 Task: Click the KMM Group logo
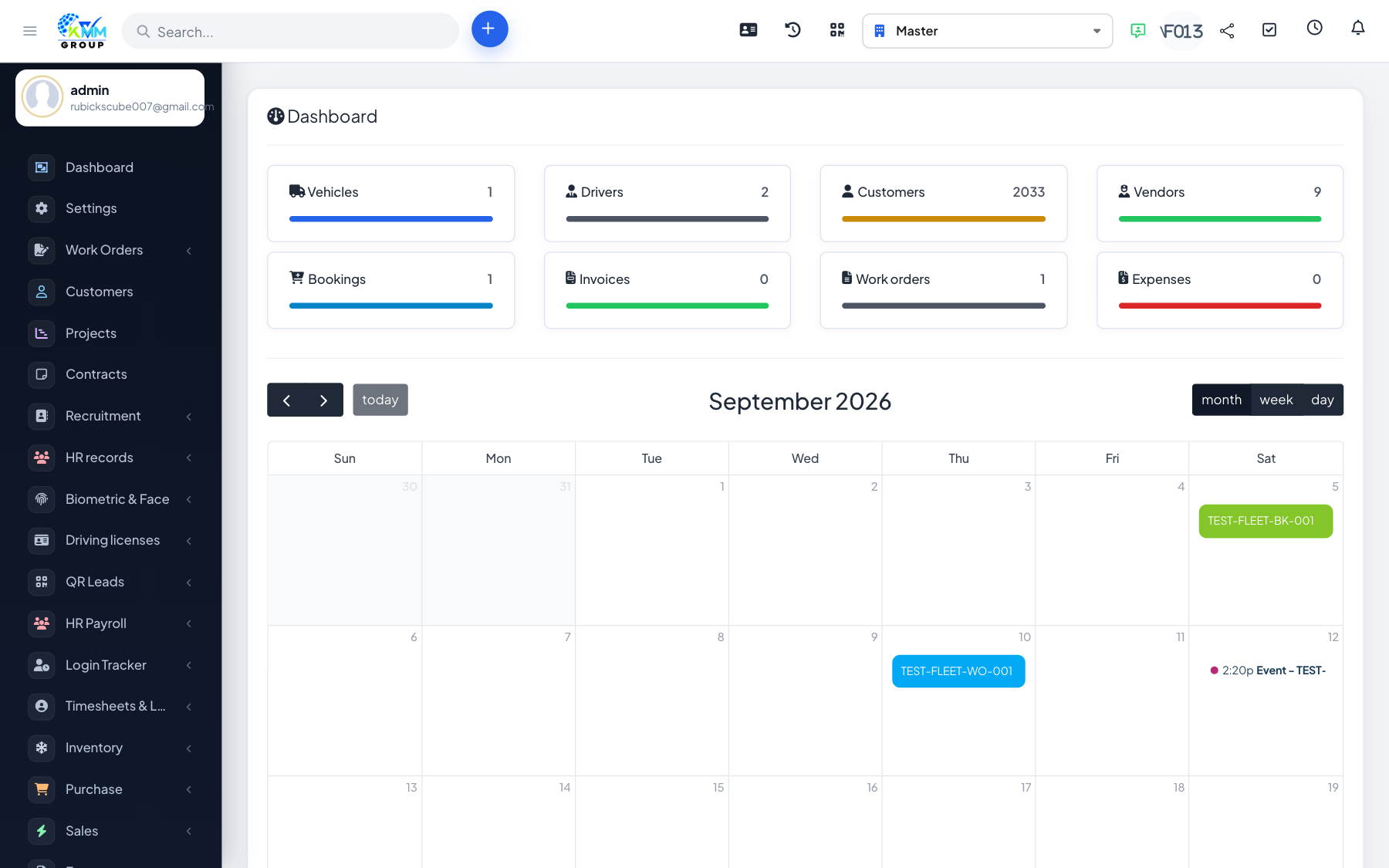click(x=83, y=31)
